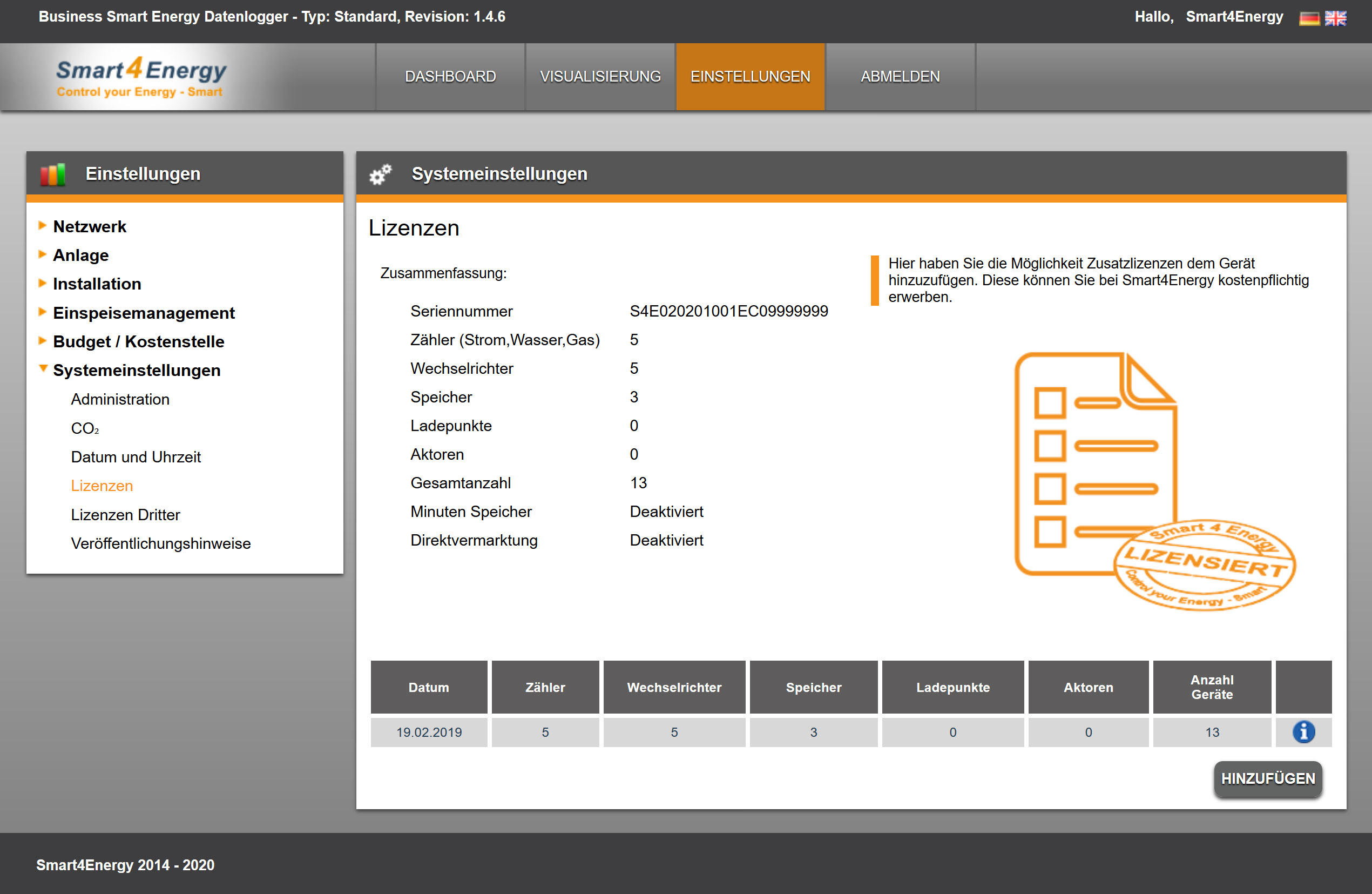The width and height of the screenshot is (1372, 894).
Task: Click the Direktvermarktung Deaktiviert value
Action: coord(666,540)
